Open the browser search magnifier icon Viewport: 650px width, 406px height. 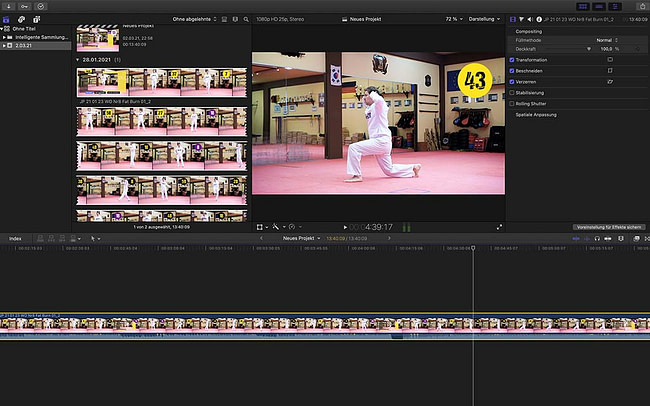point(246,19)
